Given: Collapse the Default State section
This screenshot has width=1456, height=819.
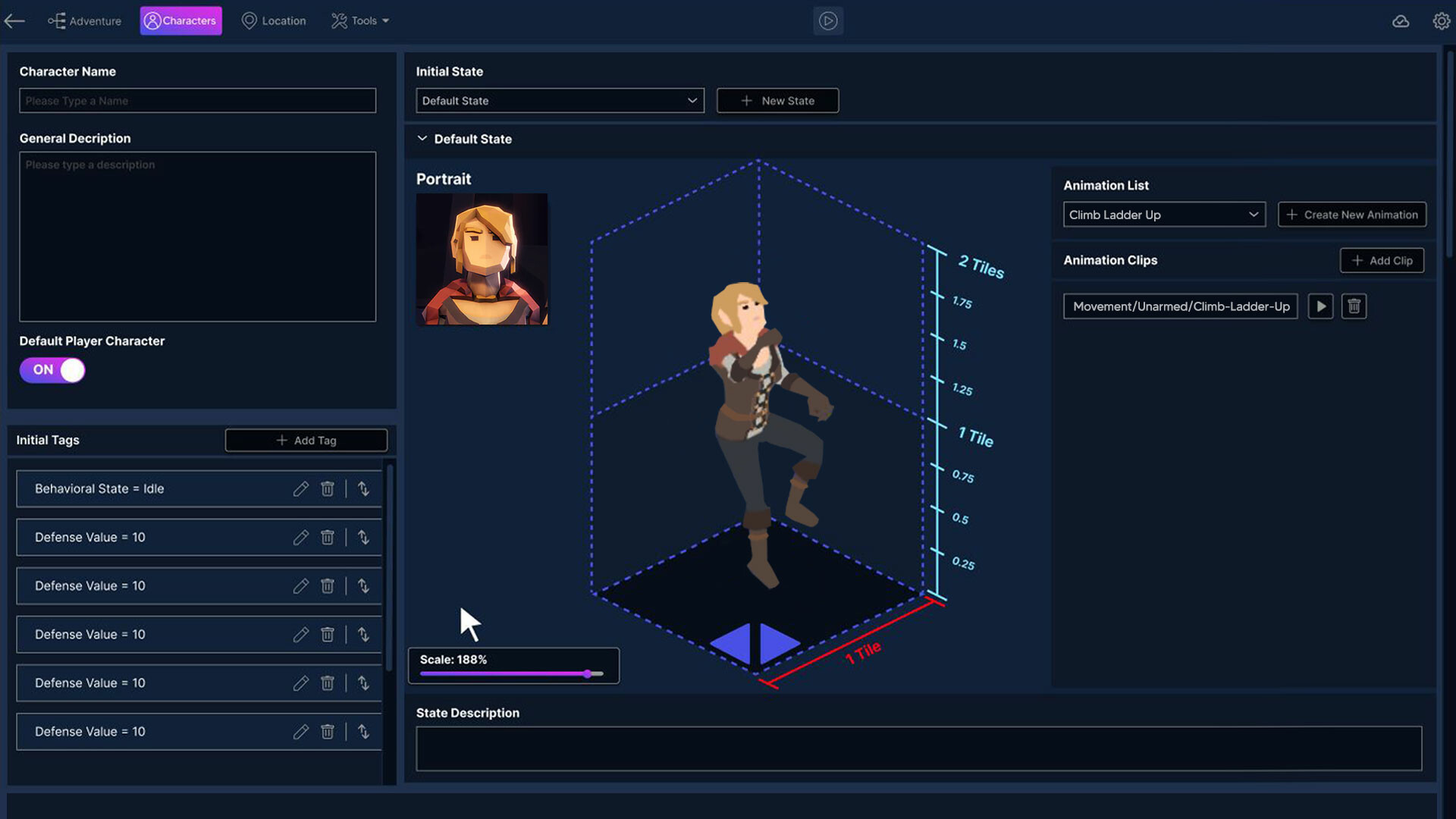Looking at the screenshot, I should pos(422,139).
